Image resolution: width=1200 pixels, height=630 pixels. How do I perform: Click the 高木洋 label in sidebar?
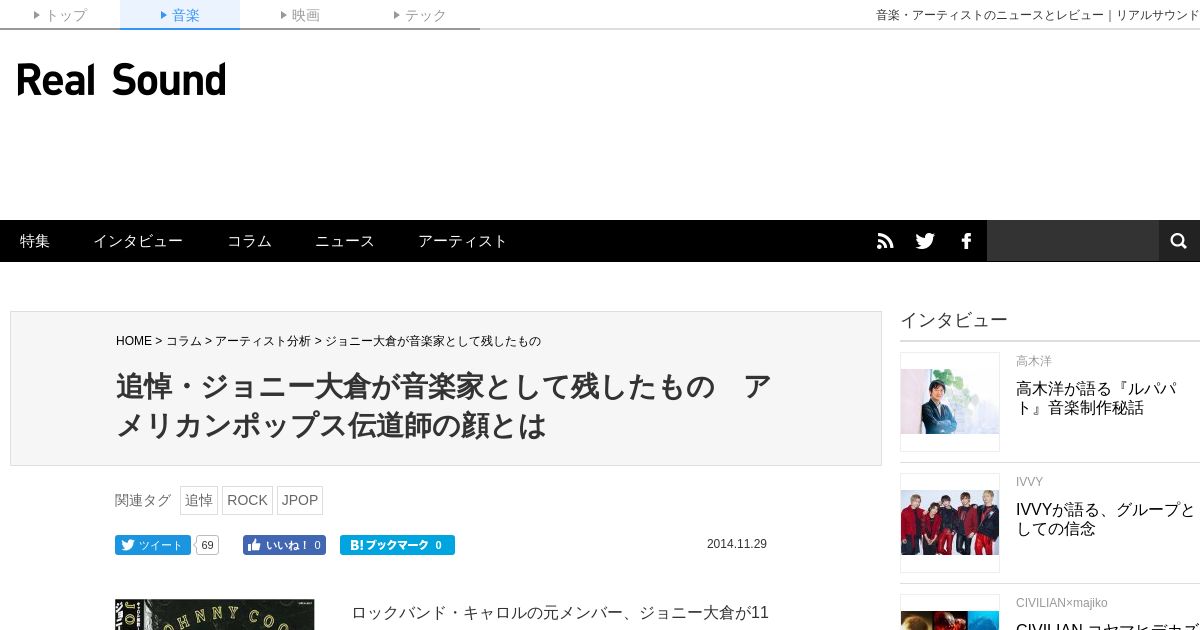[1034, 361]
